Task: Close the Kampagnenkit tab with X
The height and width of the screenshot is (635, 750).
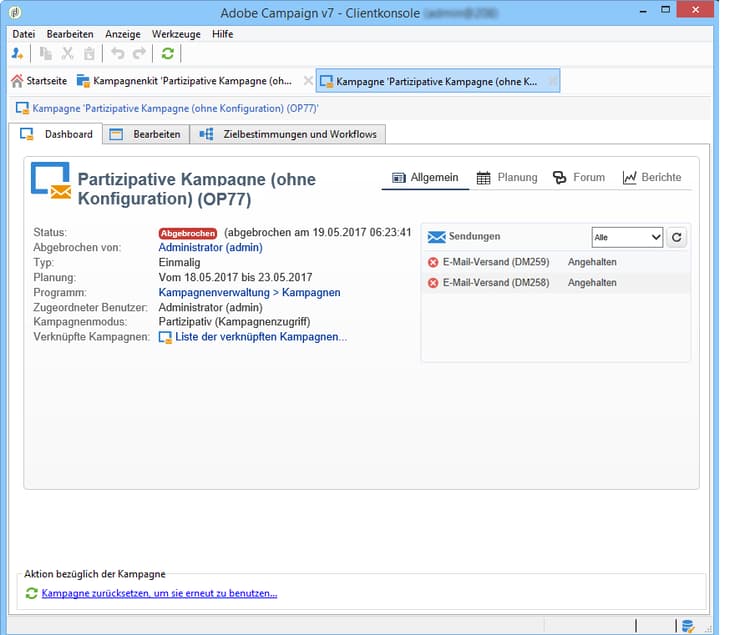Action: click(309, 81)
